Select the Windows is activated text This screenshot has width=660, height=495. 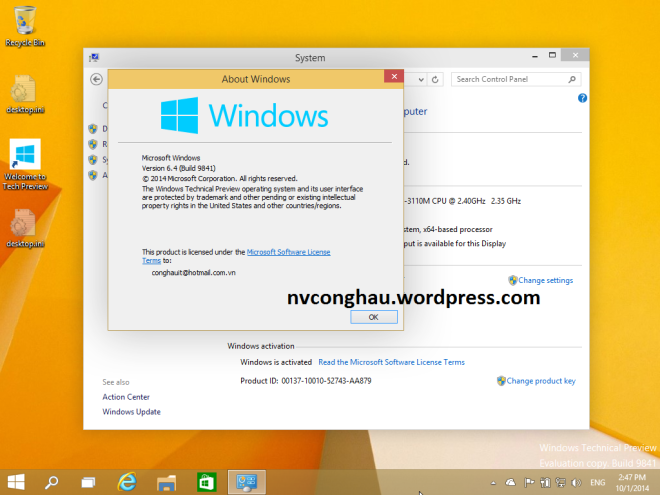click(x=276, y=362)
